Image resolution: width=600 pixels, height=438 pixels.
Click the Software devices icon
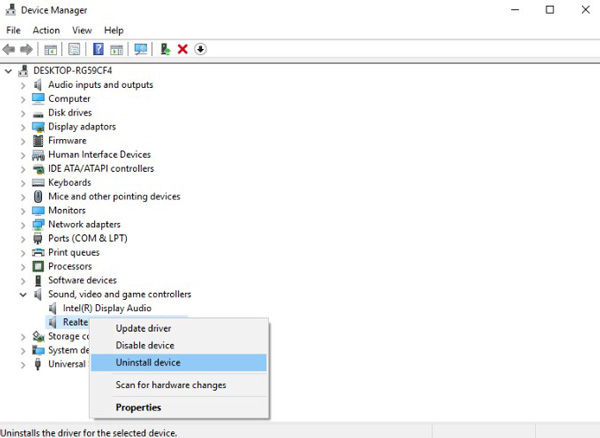(38, 280)
